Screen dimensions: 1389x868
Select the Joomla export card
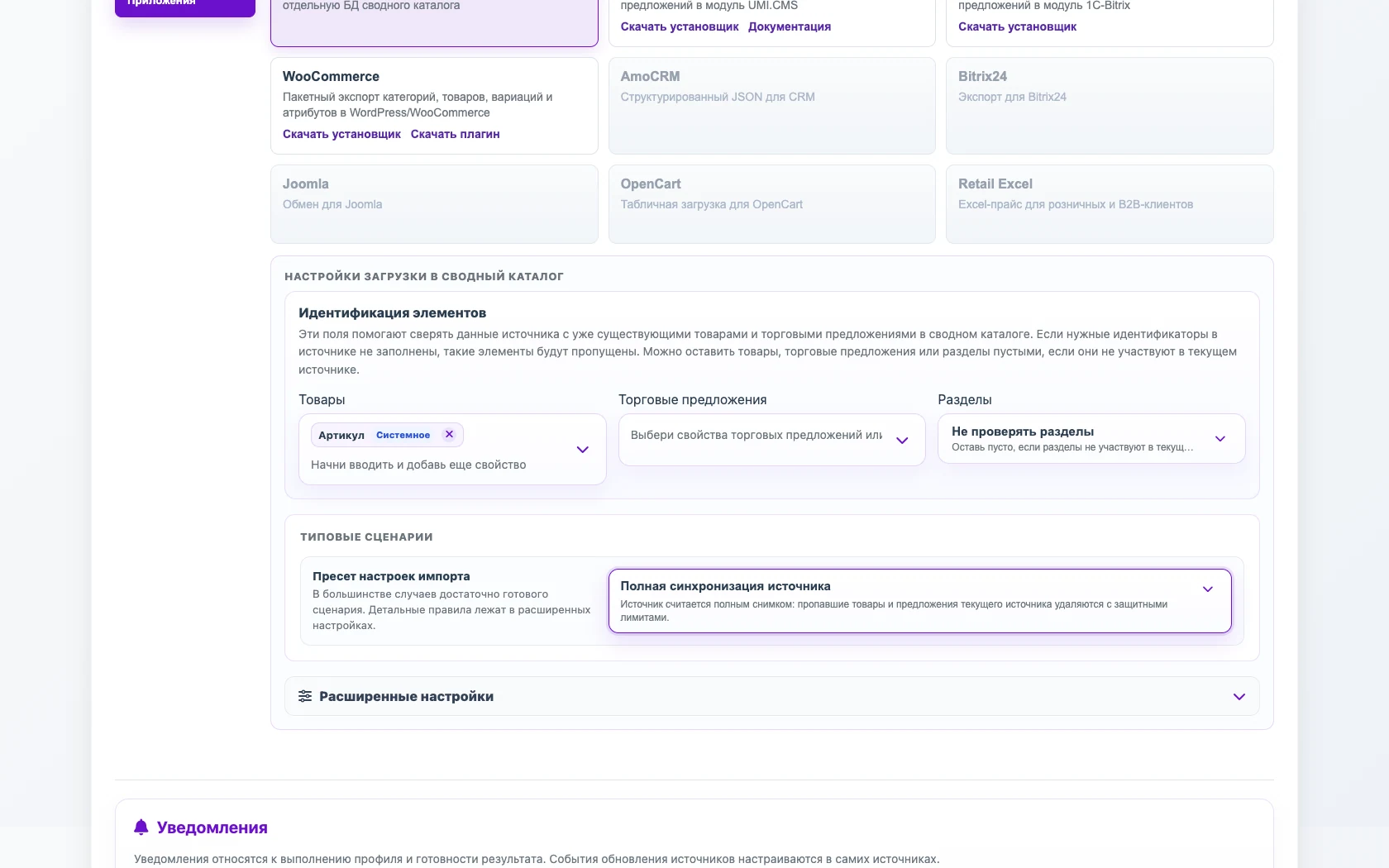tap(434, 204)
